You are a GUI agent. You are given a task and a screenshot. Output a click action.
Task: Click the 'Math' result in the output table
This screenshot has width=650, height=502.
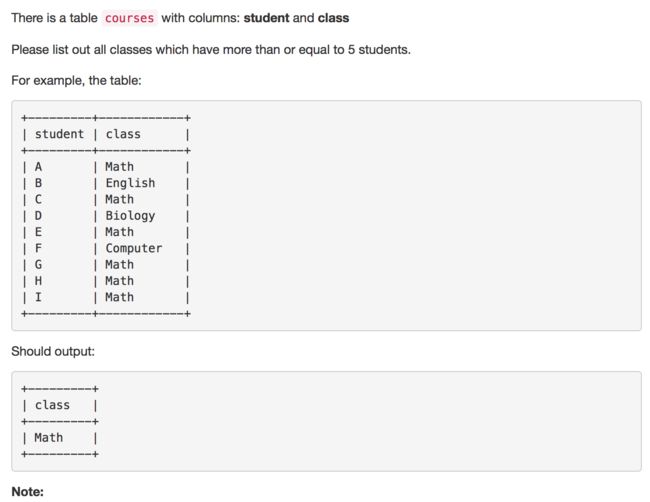tap(49, 437)
